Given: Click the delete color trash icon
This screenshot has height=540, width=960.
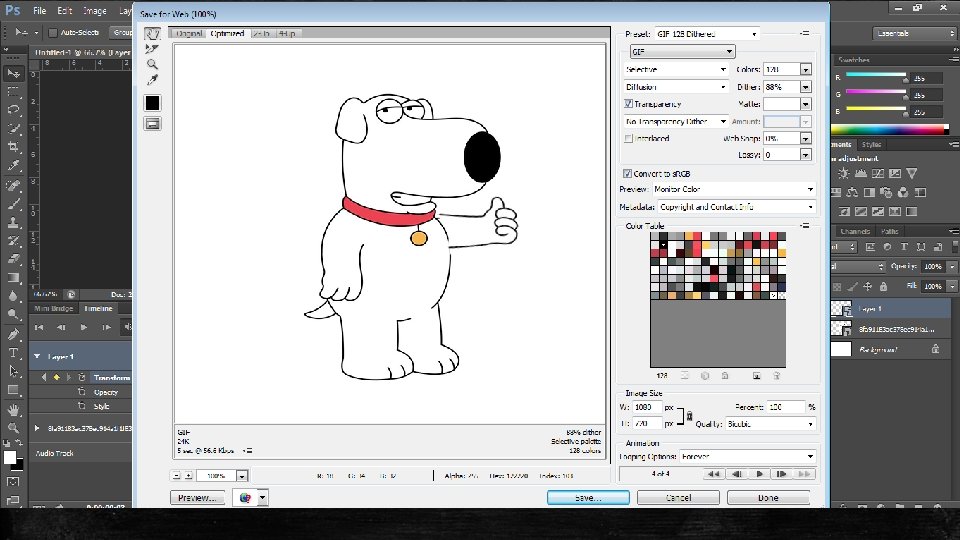Looking at the screenshot, I should 776,375.
